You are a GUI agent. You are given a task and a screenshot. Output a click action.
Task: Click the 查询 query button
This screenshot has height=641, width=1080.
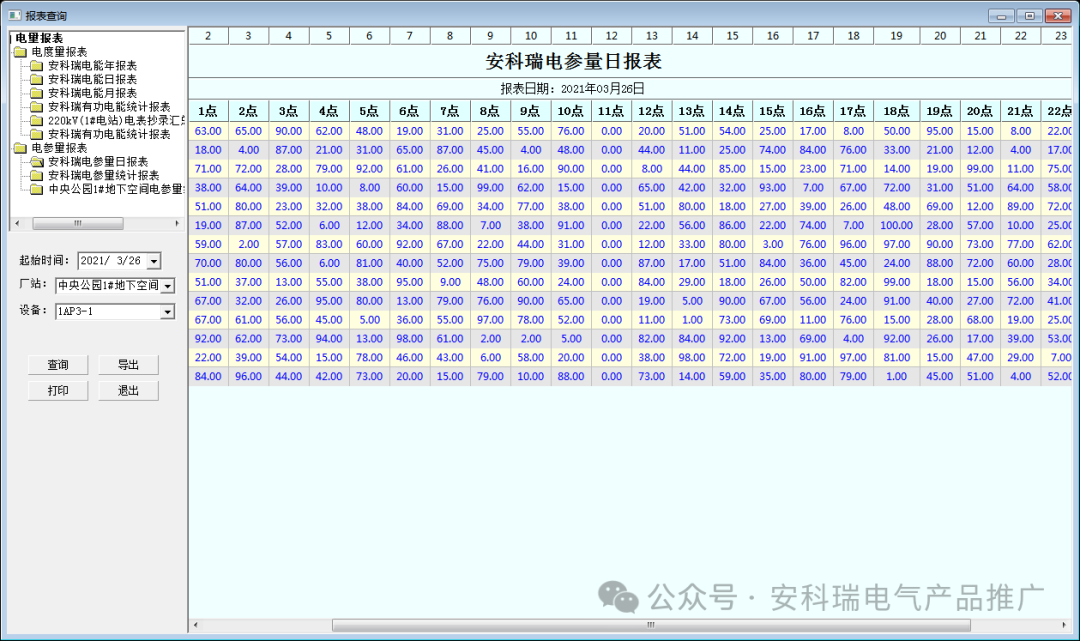[57, 364]
